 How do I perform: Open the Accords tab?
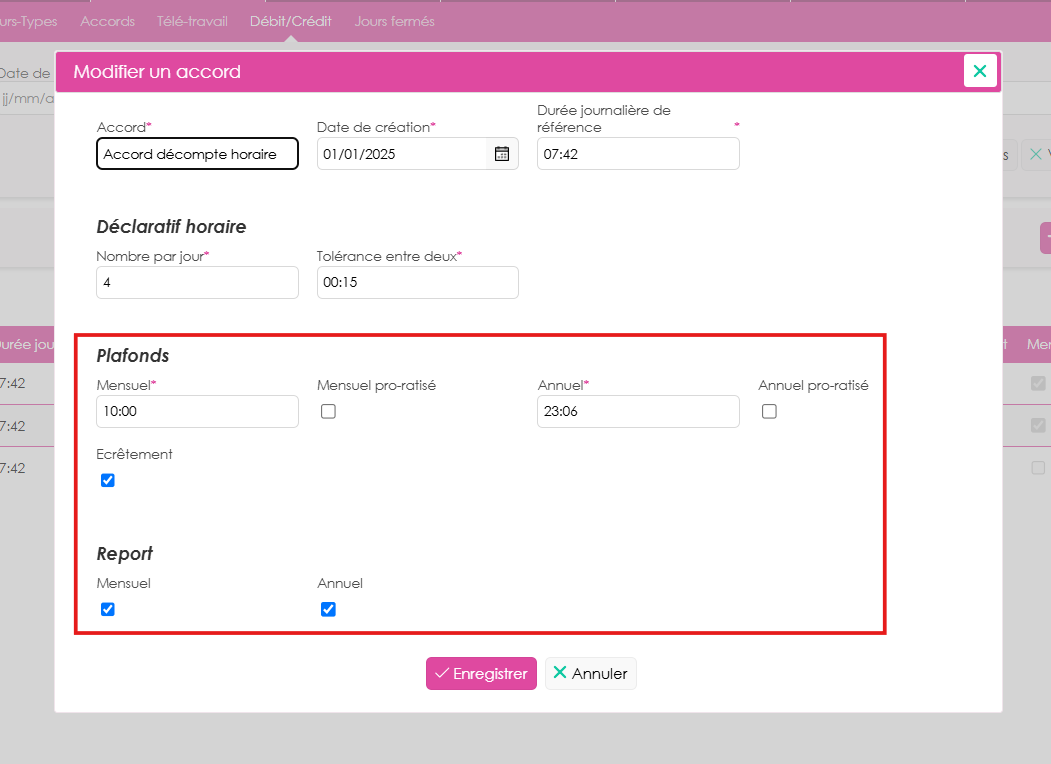[107, 21]
